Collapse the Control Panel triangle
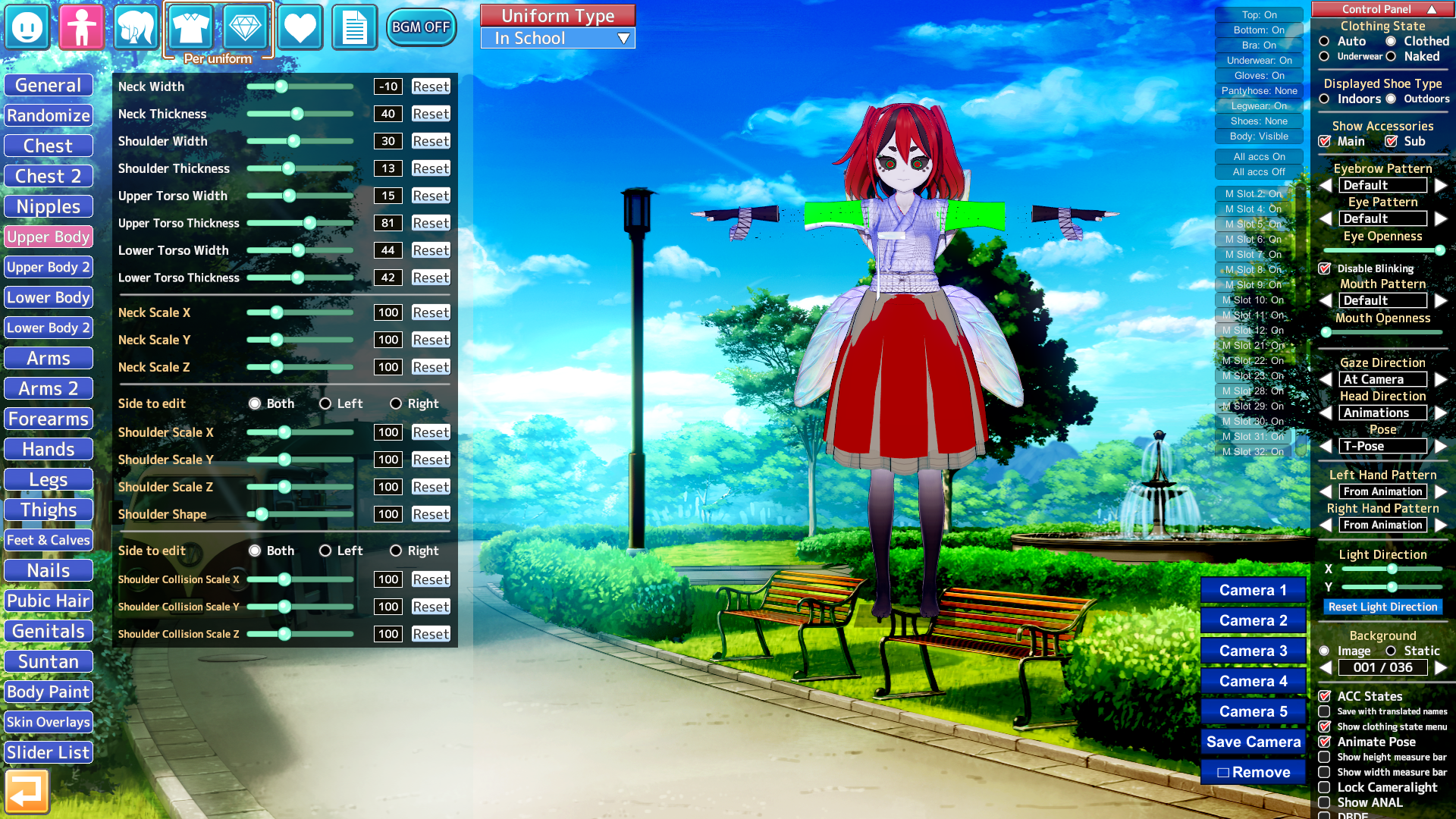 coord(1432,9)
